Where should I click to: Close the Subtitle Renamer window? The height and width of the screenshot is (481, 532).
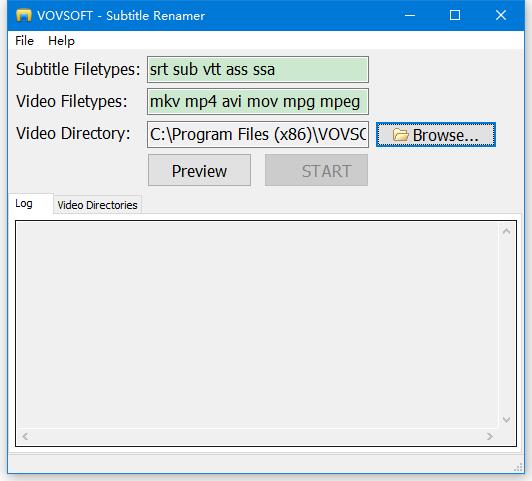tap(501, 15)
